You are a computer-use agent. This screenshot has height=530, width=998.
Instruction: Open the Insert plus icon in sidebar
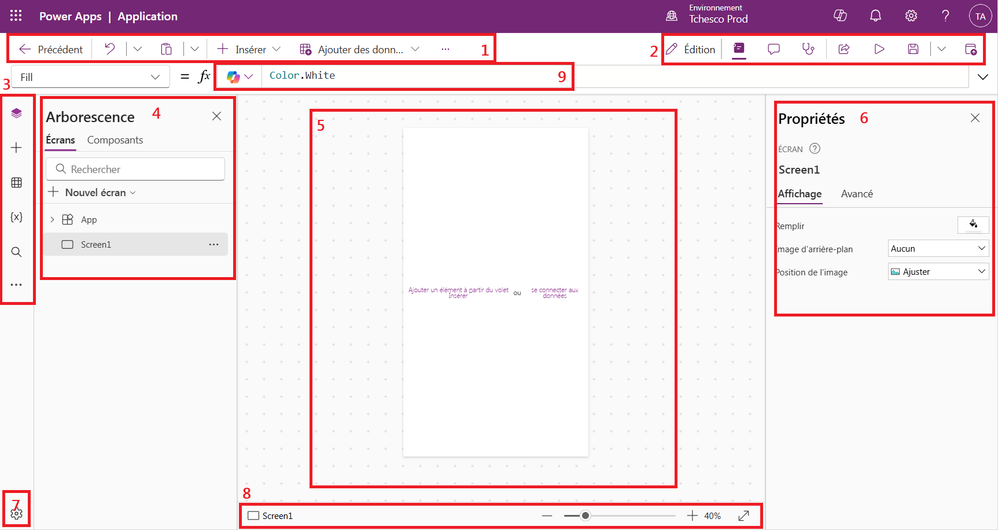pos(17,148)
